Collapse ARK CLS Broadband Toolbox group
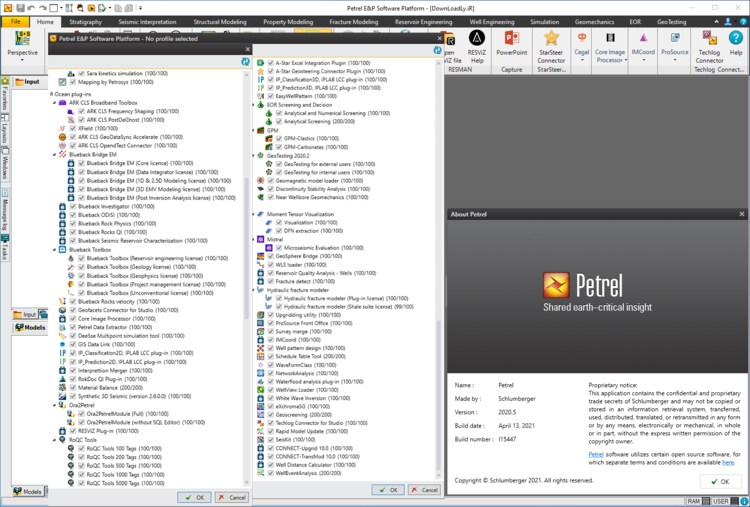 pyautogui.click(x=55, y=103)
